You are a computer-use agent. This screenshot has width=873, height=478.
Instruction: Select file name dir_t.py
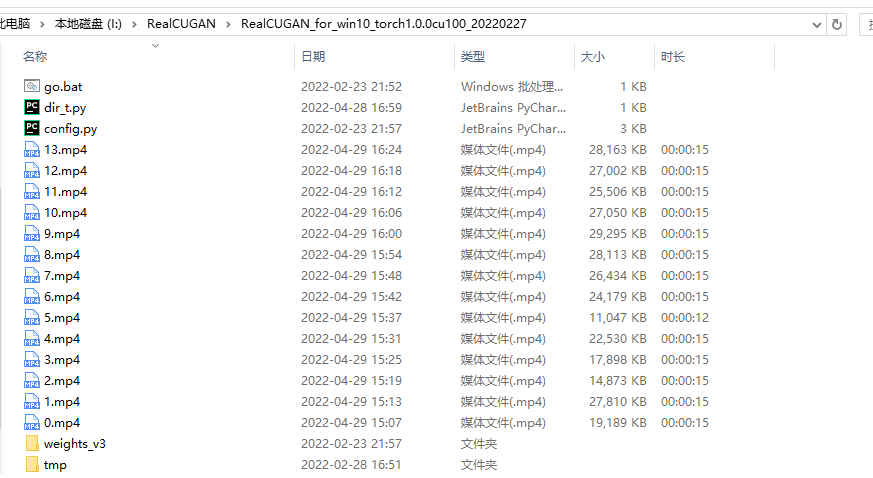tap(65, 108)
